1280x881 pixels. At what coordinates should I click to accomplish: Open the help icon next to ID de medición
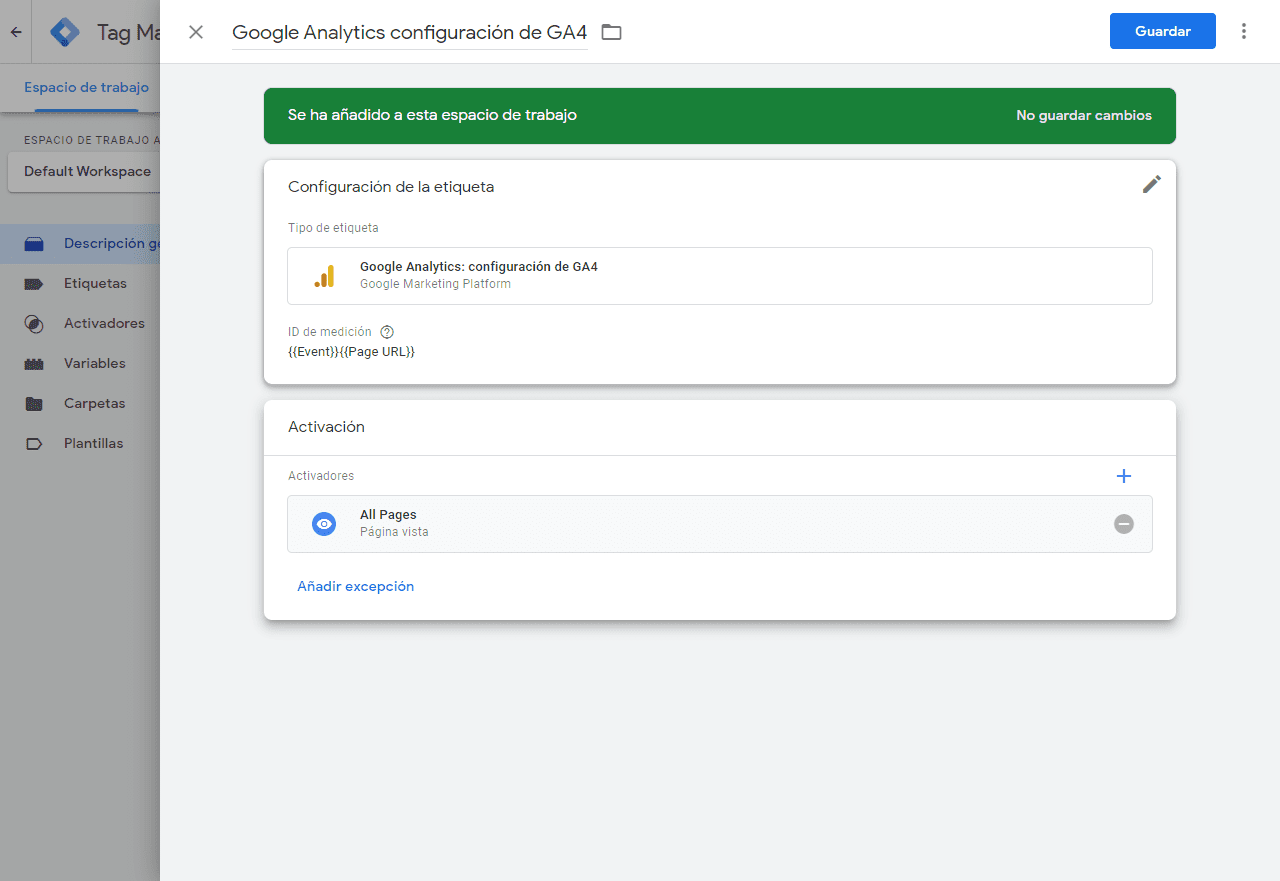[x=387, y=331]
